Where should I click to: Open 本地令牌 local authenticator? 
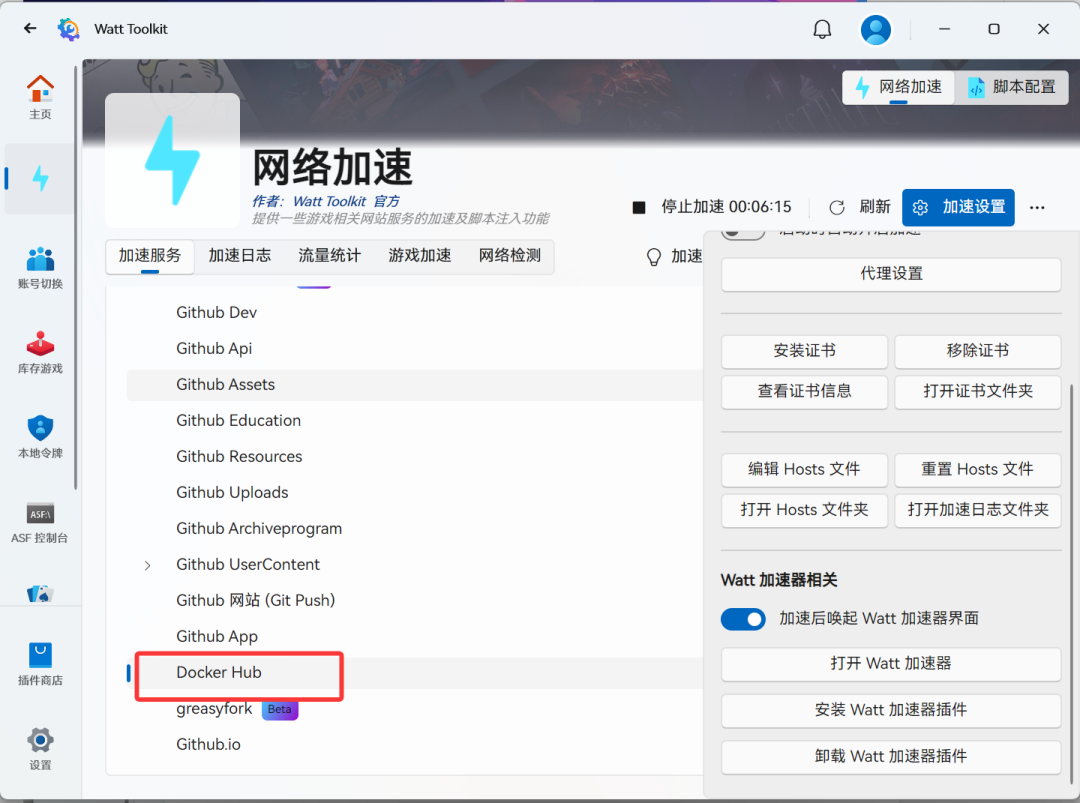(x=40, y=437)
